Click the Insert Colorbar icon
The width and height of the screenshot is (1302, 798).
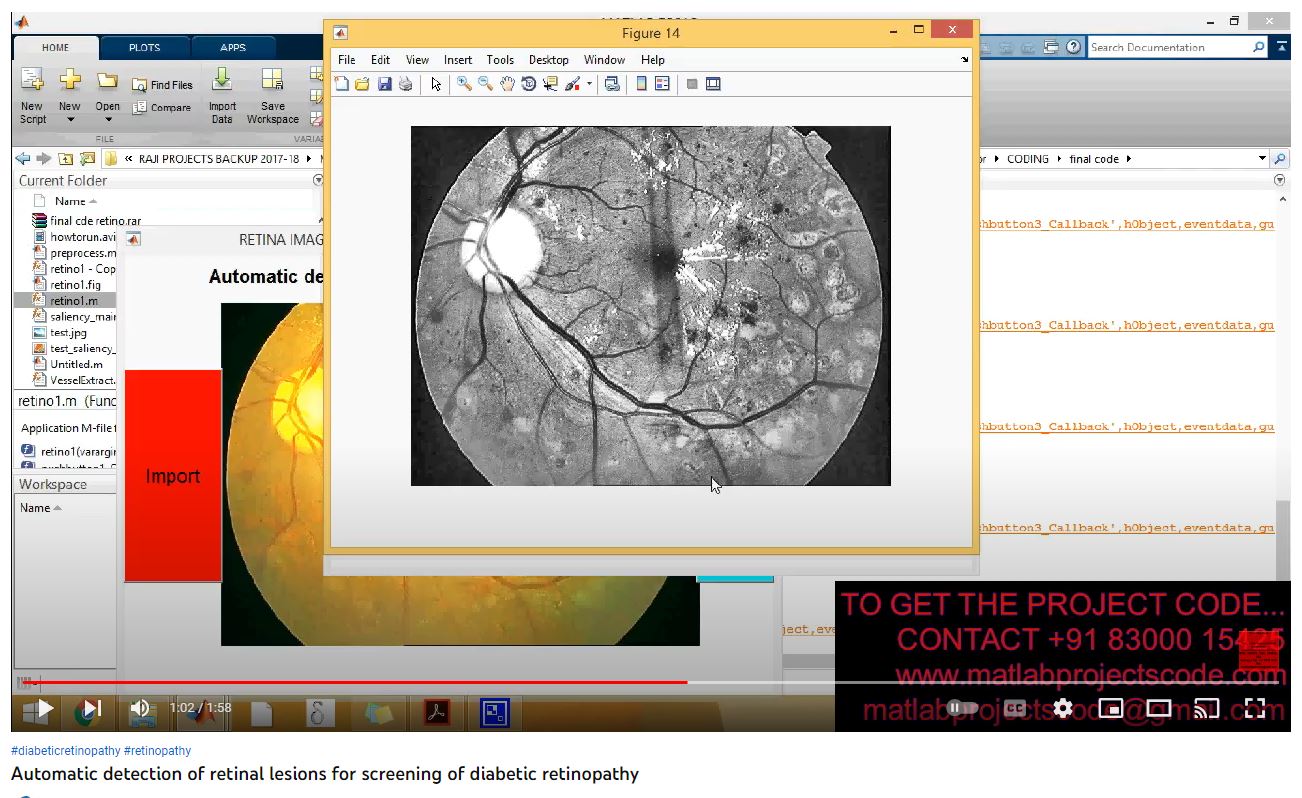641,84
